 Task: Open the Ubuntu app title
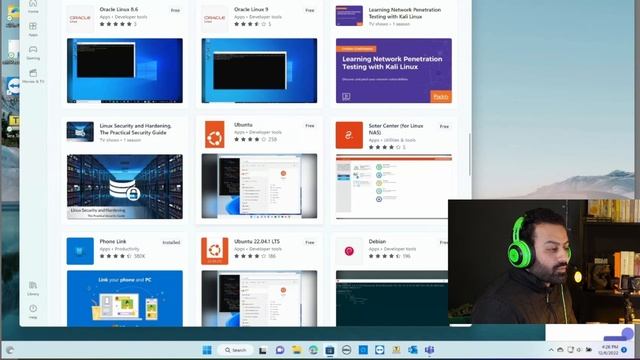243,124
